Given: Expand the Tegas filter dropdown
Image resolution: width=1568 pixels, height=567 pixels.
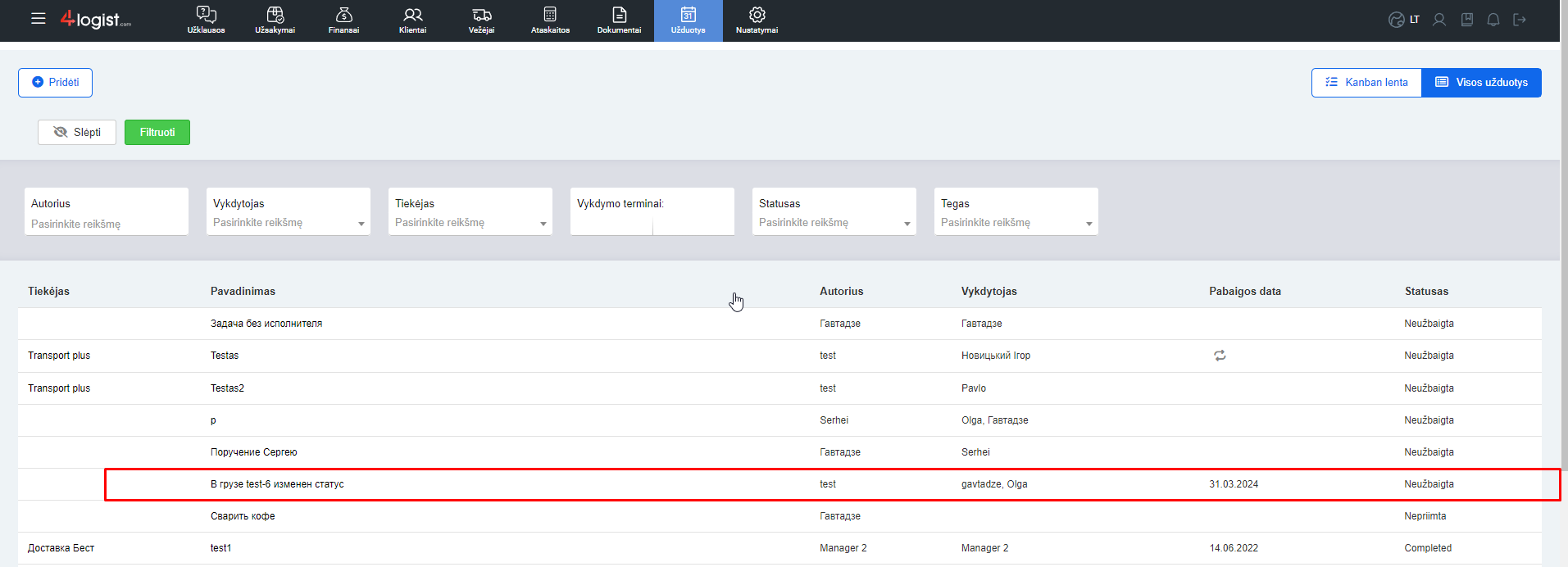Looking at the screenshot, I should pos(1016,211).
